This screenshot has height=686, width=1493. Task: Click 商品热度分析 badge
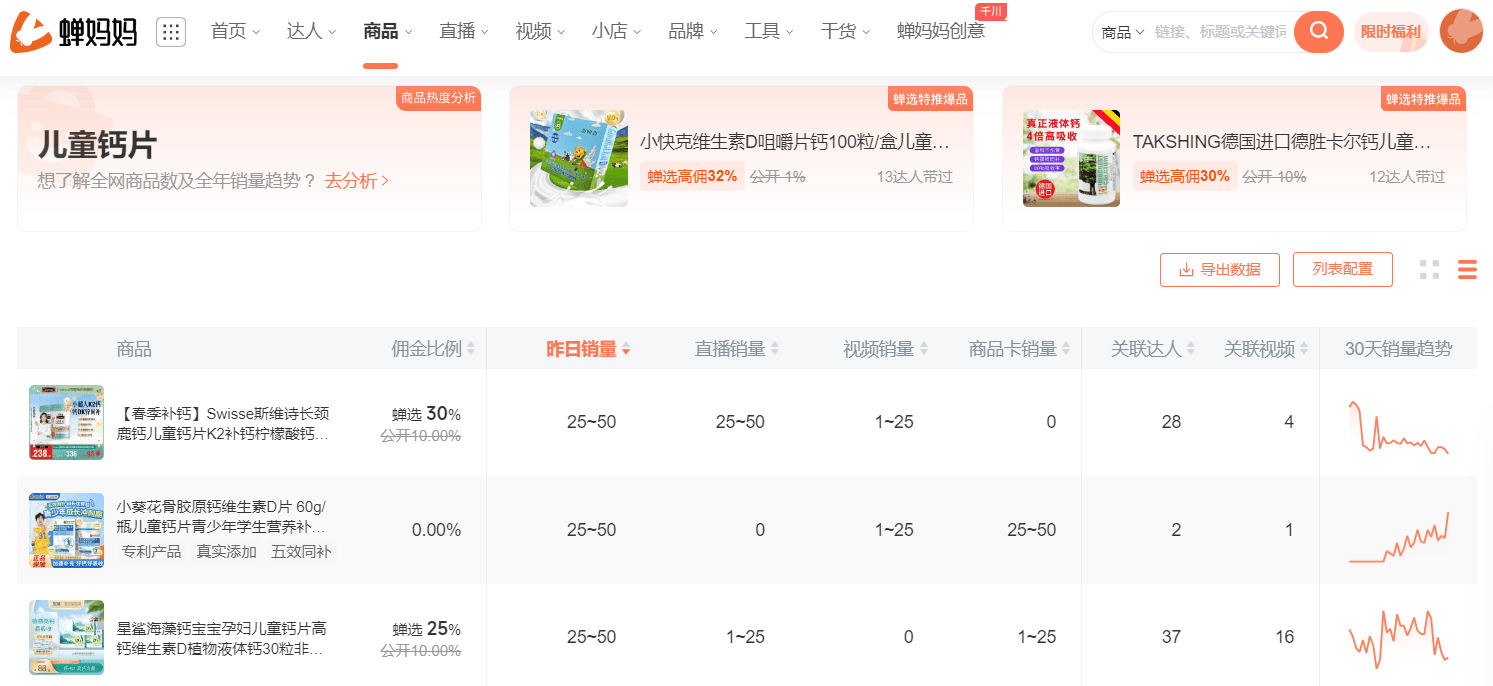click(x=438, y=98)
